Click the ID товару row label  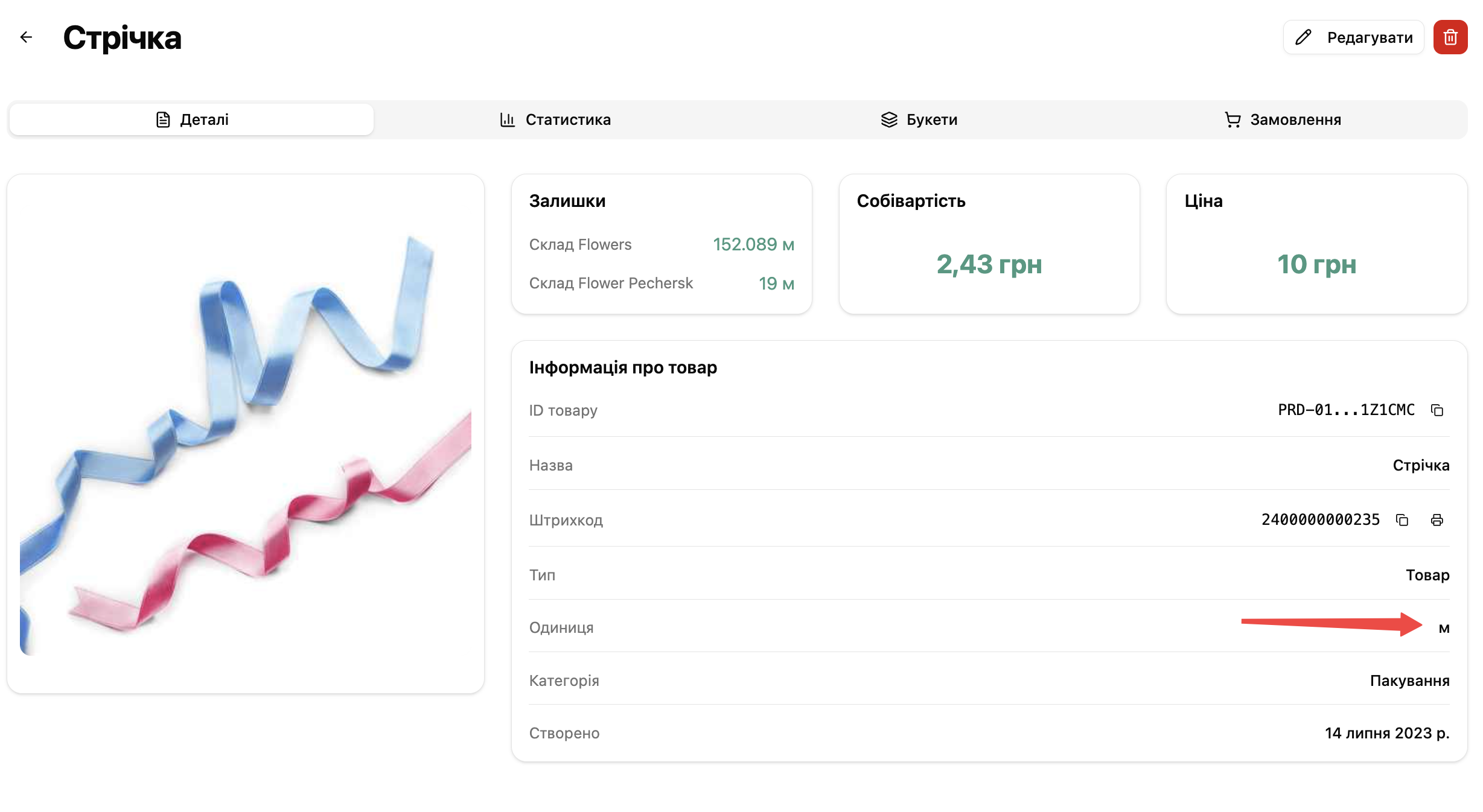point(563,410)
